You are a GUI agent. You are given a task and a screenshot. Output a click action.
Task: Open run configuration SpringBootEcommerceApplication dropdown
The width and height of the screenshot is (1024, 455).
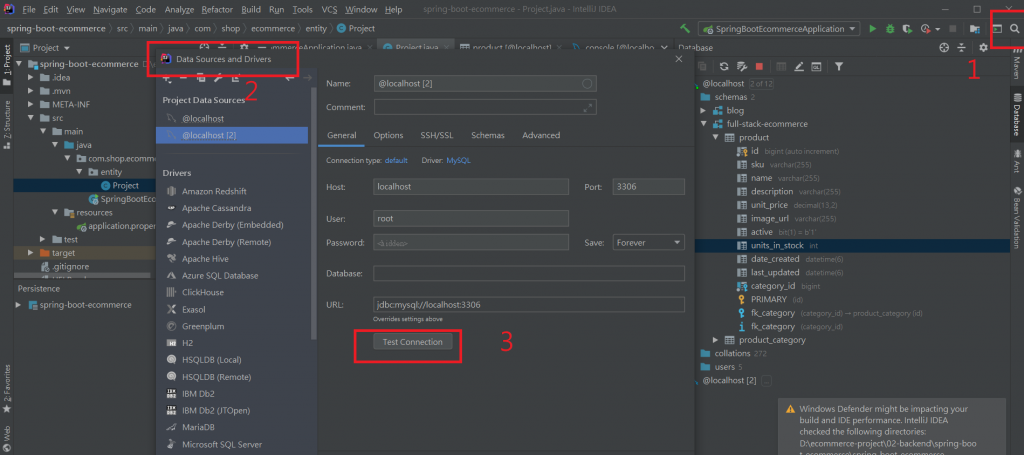tap(780, 29)
